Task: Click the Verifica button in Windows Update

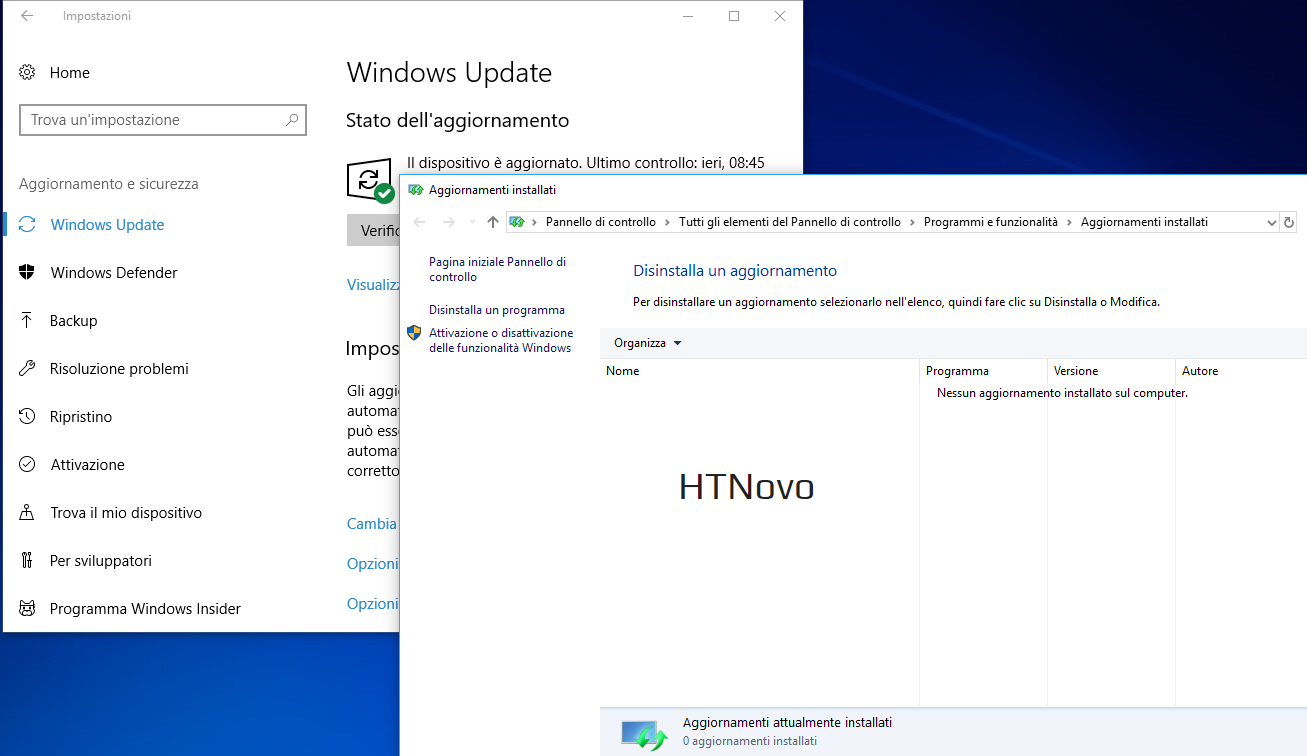Action: (x=373, y=230)
